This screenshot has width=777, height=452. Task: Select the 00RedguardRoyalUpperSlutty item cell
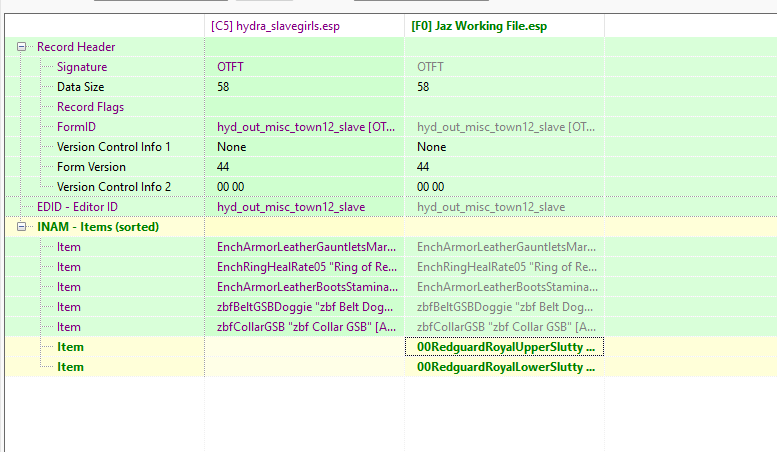point(504,347)
